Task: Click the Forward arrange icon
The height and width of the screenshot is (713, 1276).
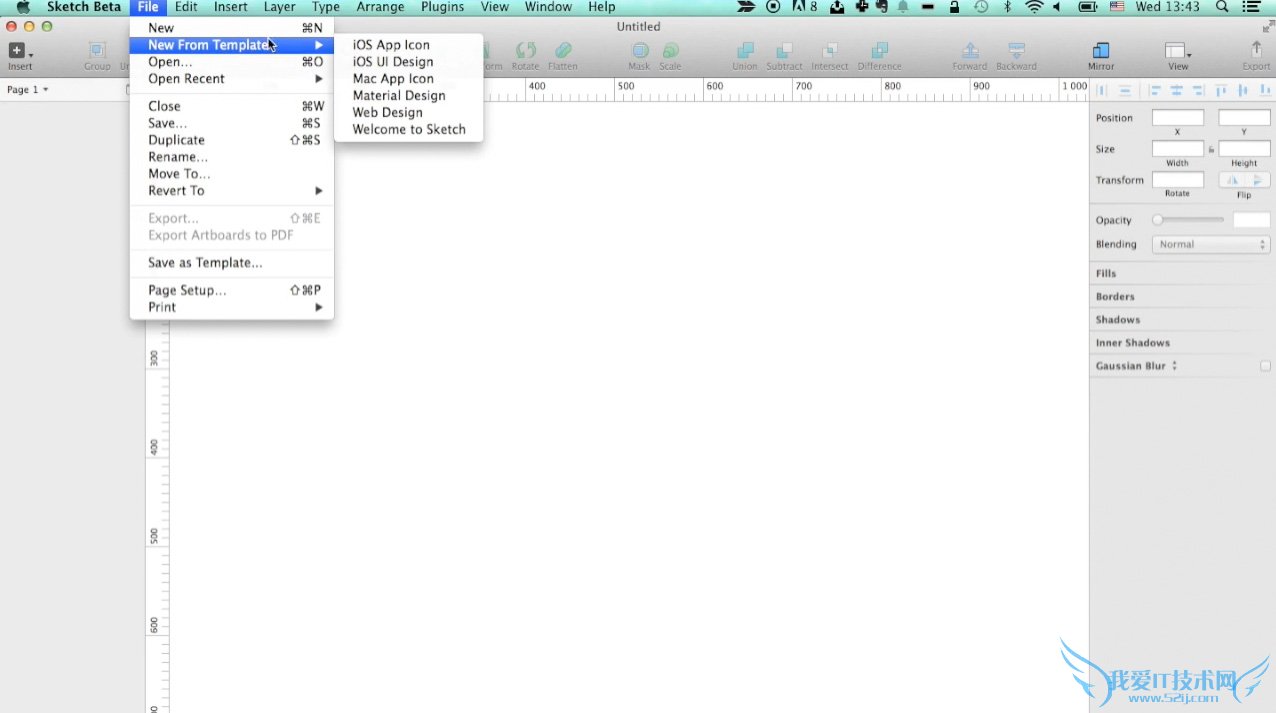Action: [970, 50]
